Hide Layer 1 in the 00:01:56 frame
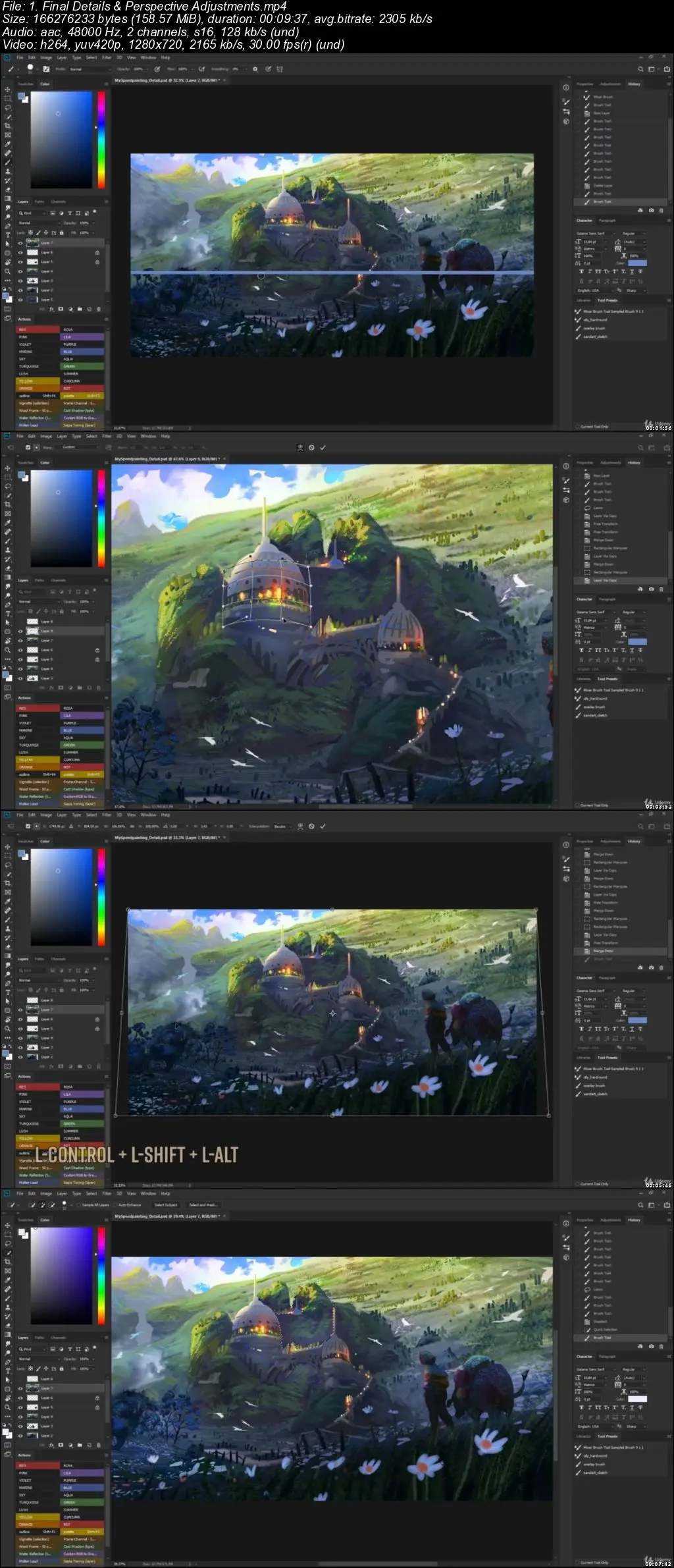674x1568 pixels. pyautogui.click(x=20, y=300)
